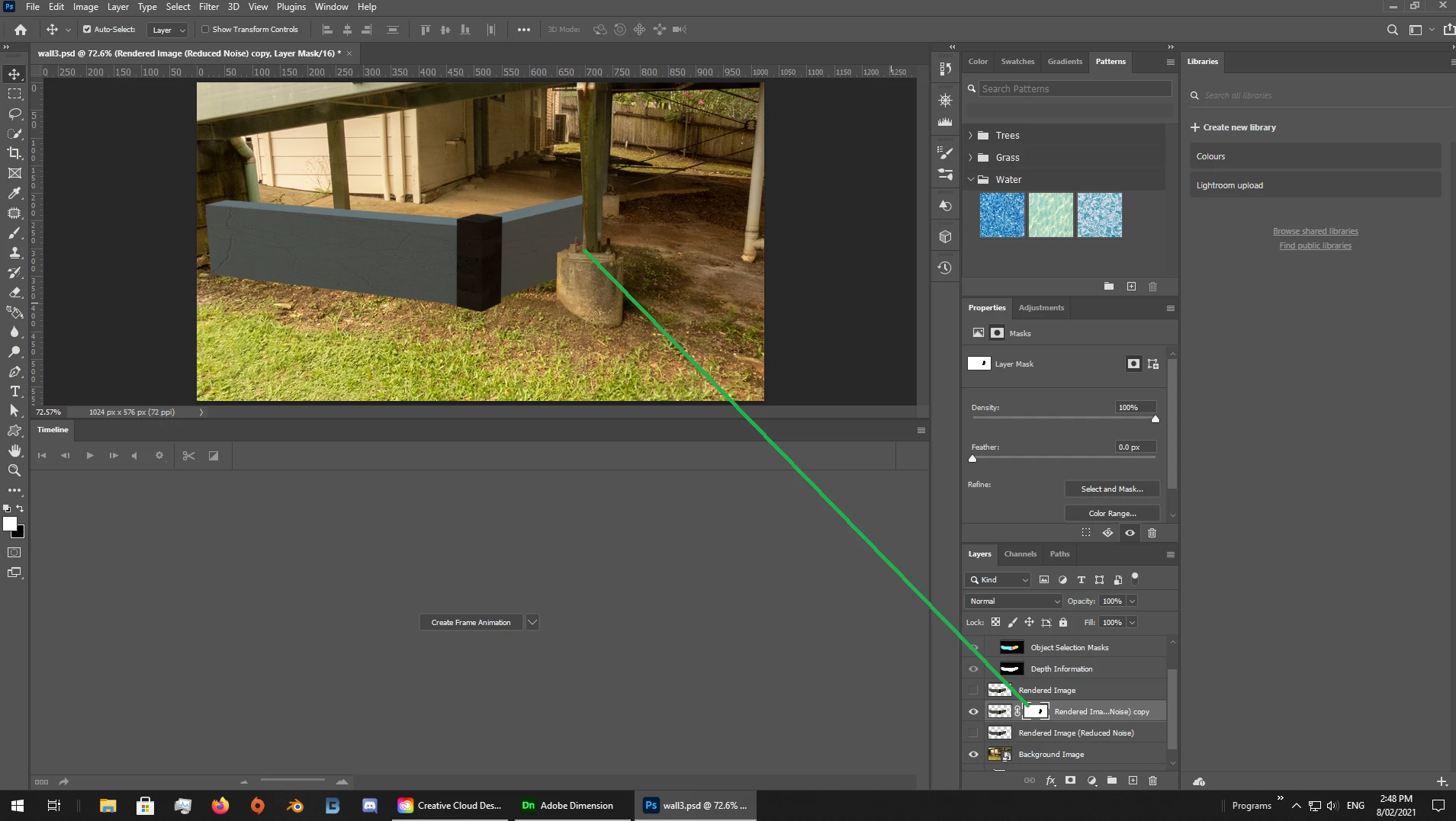This screenshot has height=821, width=1456.
Task: Lock transparent pixels icon
Action: 996,622
